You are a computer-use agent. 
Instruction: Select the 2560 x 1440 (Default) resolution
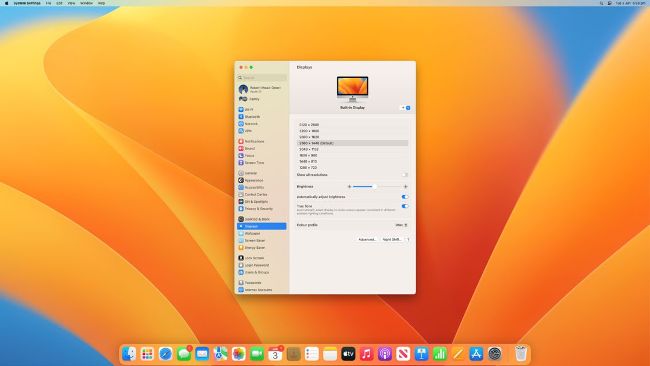352,143
